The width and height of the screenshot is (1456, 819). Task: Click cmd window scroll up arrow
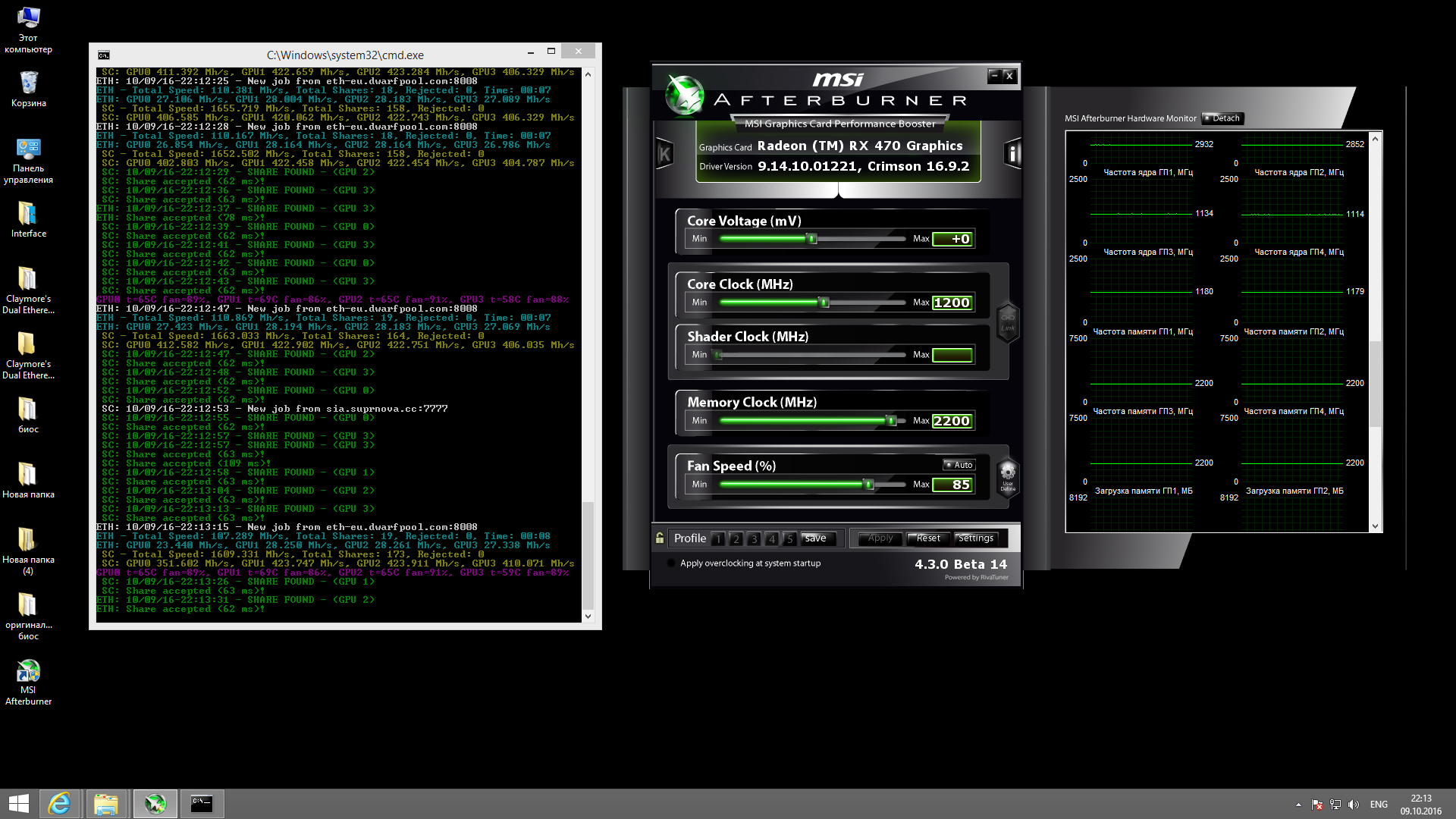click(x=588, y=75)
